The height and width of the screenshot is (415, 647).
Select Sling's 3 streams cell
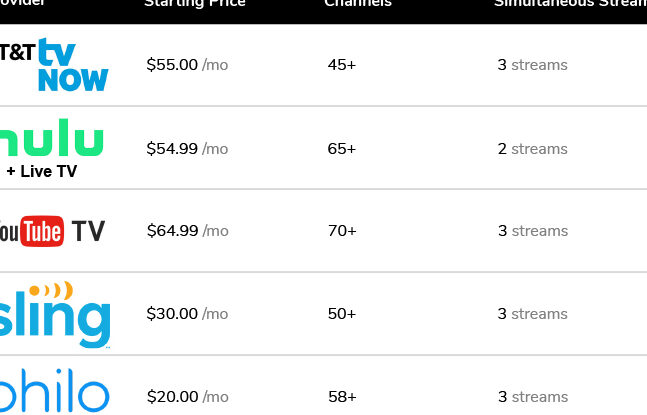point(532,314)
